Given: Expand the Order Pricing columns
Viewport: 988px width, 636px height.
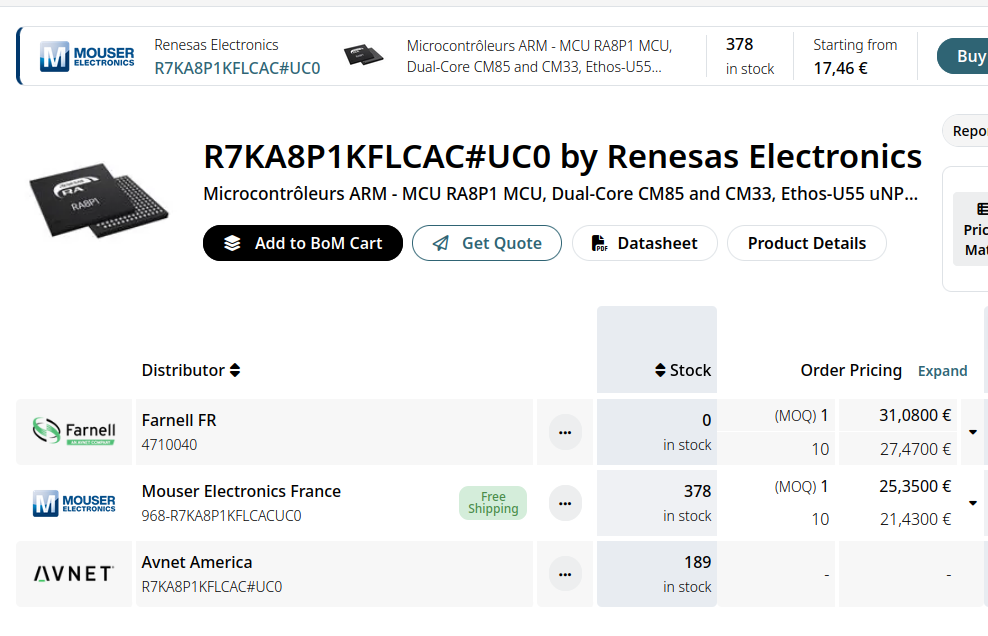Looking at the screenshot, I should click(x=942, y=371).
